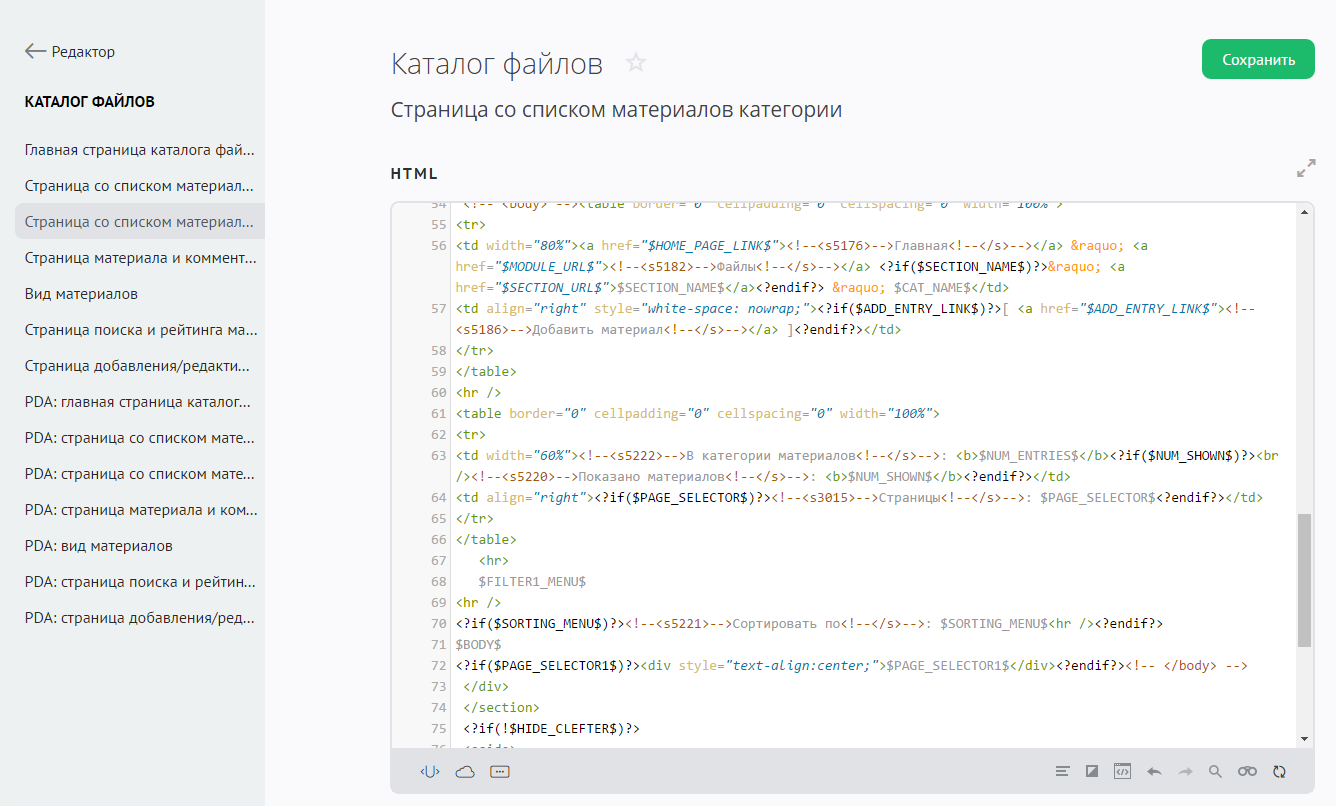Open PDA: вид материалов template
Image resolution: width=1336 pixels, height=806 pixels.
(99, 546)
